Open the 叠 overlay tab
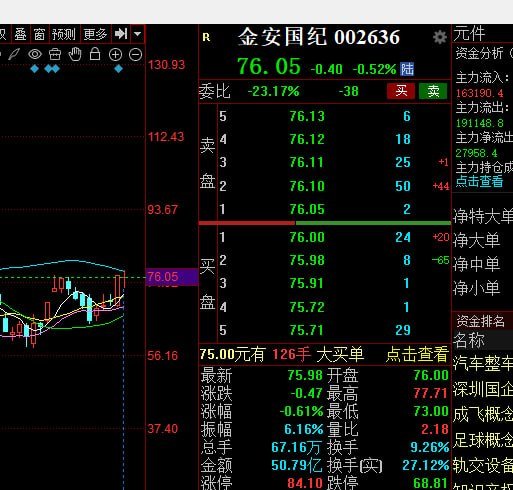 (20, 34)
